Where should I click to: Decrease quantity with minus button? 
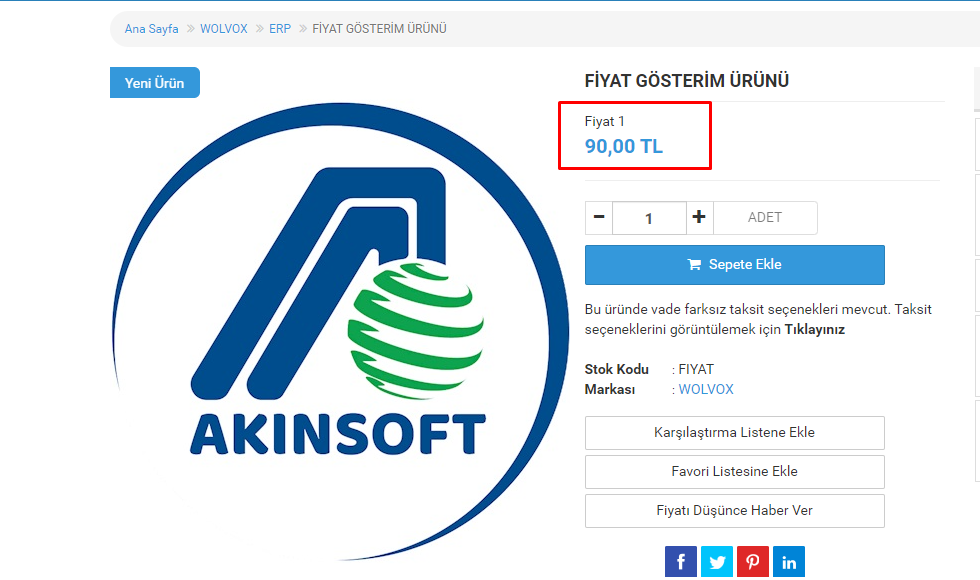599,218
